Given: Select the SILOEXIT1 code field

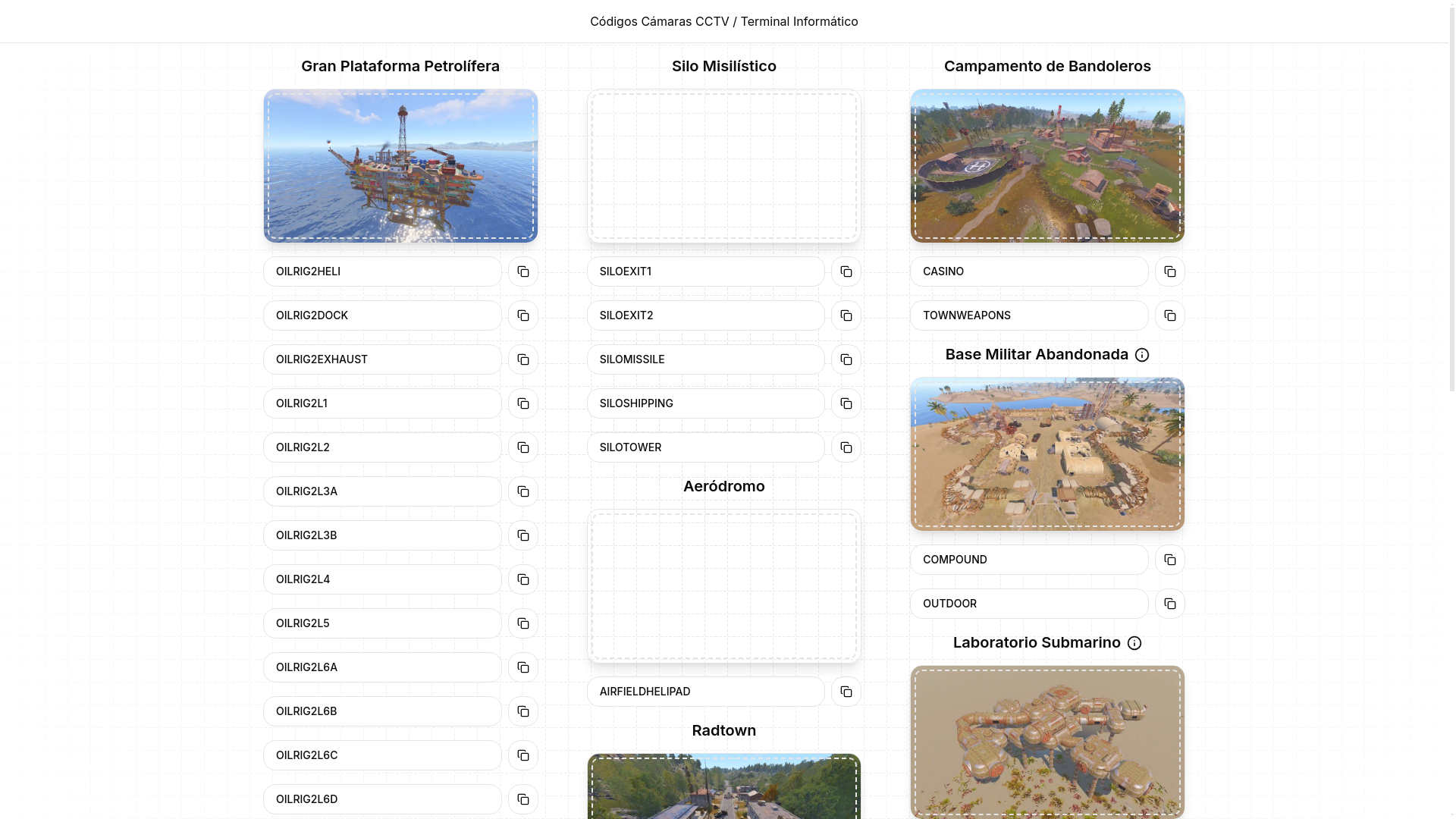Looking at the screenshot, I should (x=706, y=271).
